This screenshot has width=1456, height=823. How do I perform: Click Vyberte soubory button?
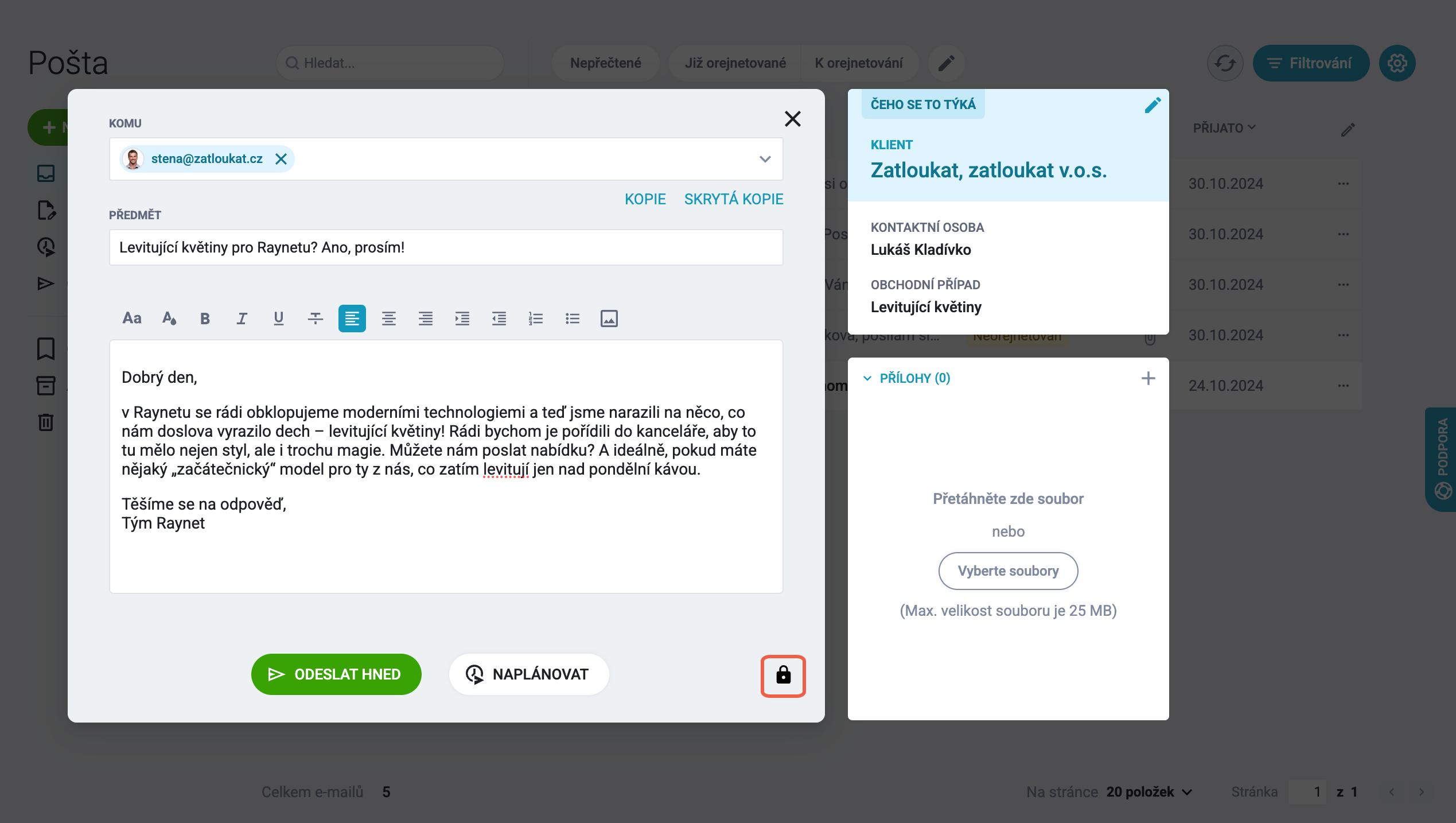pos(1008,571)
